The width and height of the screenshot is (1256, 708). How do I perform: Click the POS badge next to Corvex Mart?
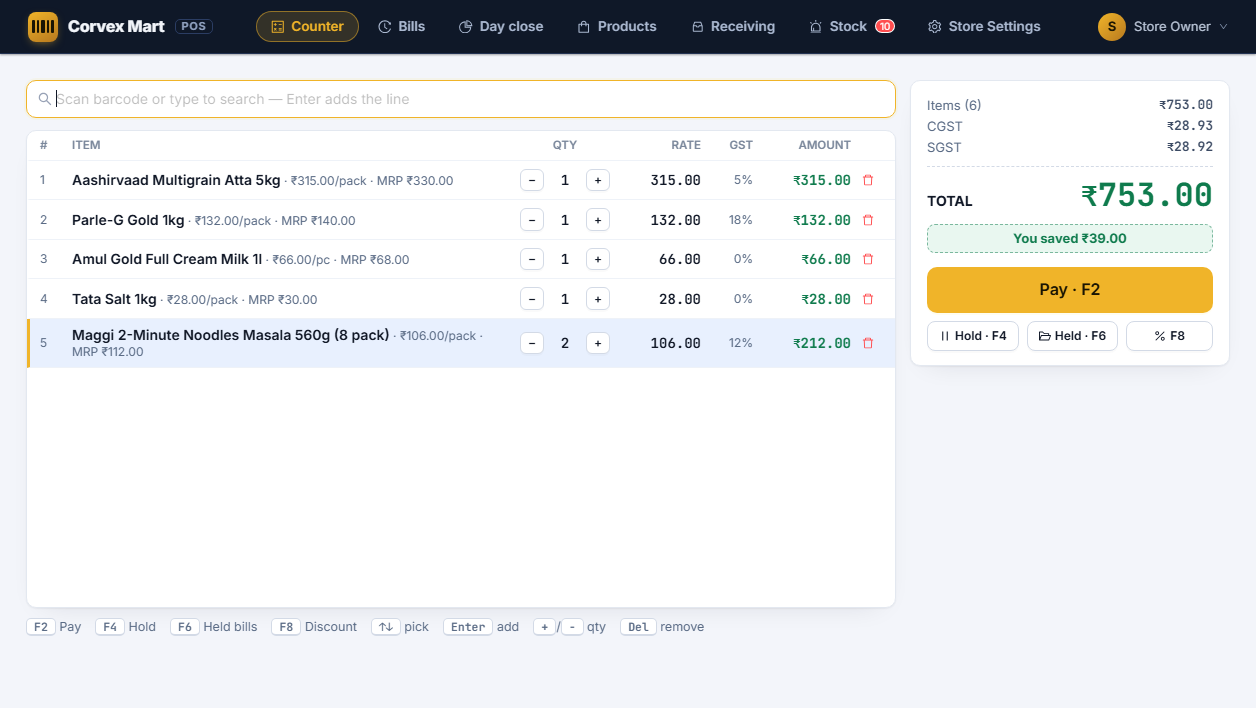click(x=194, y=26)
